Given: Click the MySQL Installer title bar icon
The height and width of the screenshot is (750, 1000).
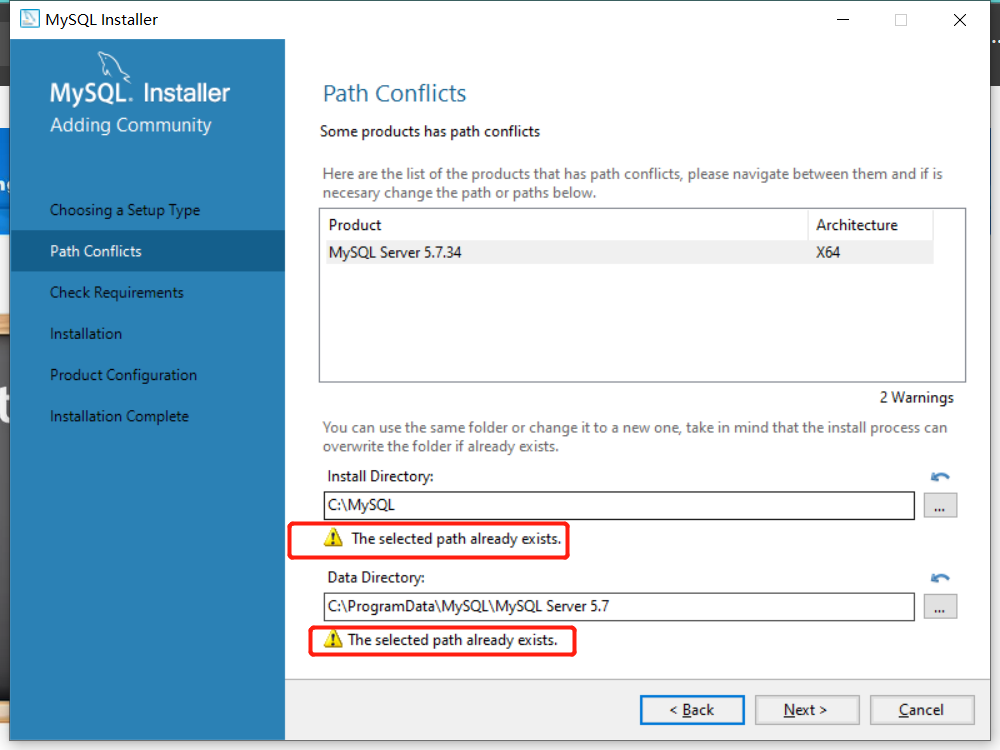Looking at the screenshot, I should tap(29, 19).
